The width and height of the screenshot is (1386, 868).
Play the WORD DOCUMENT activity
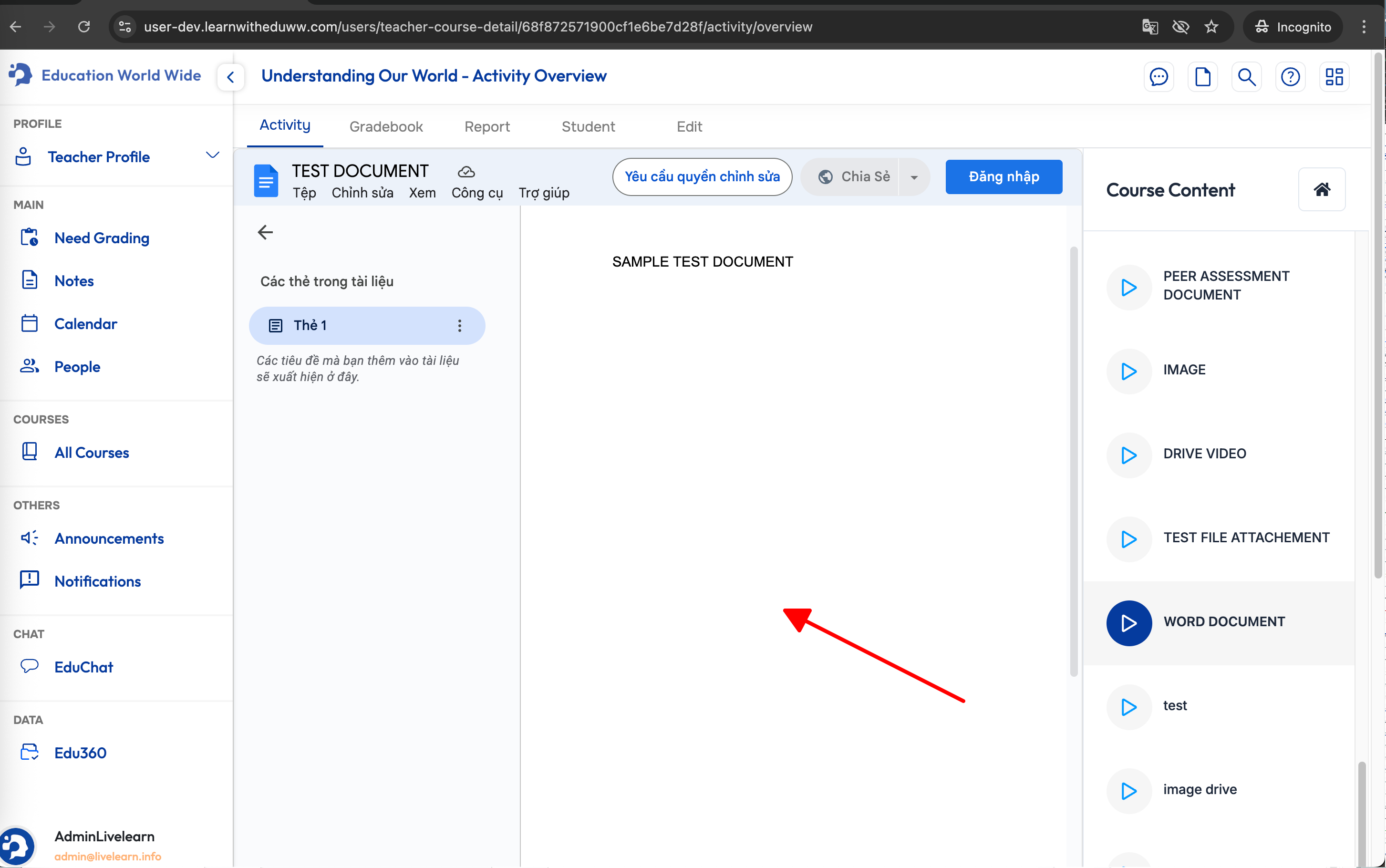point(1128,623)
